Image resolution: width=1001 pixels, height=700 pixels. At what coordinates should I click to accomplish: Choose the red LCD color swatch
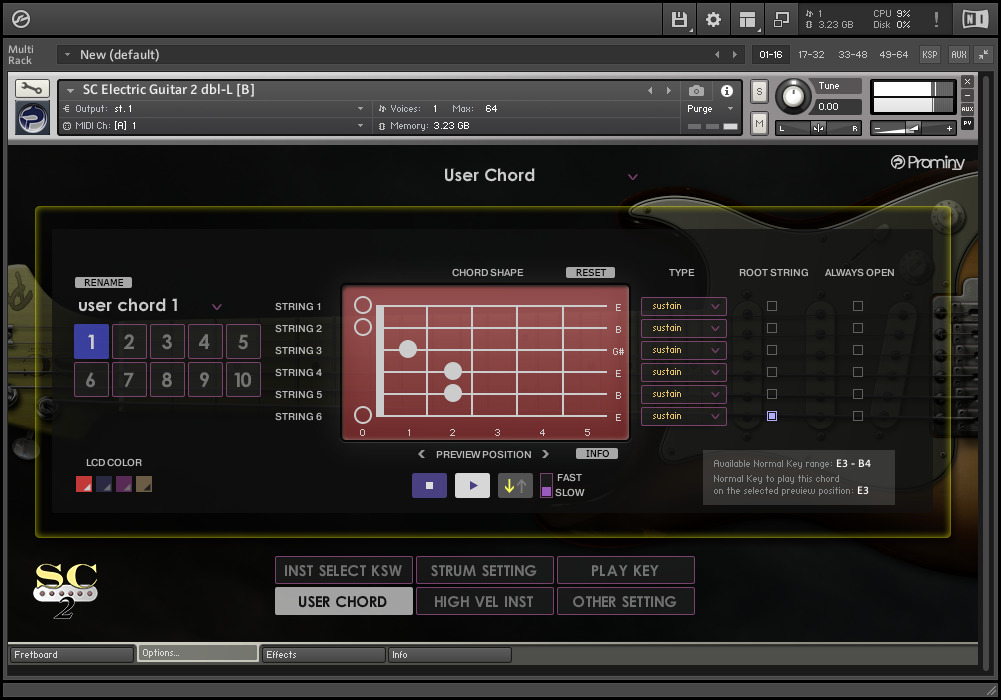coord(84,484)
